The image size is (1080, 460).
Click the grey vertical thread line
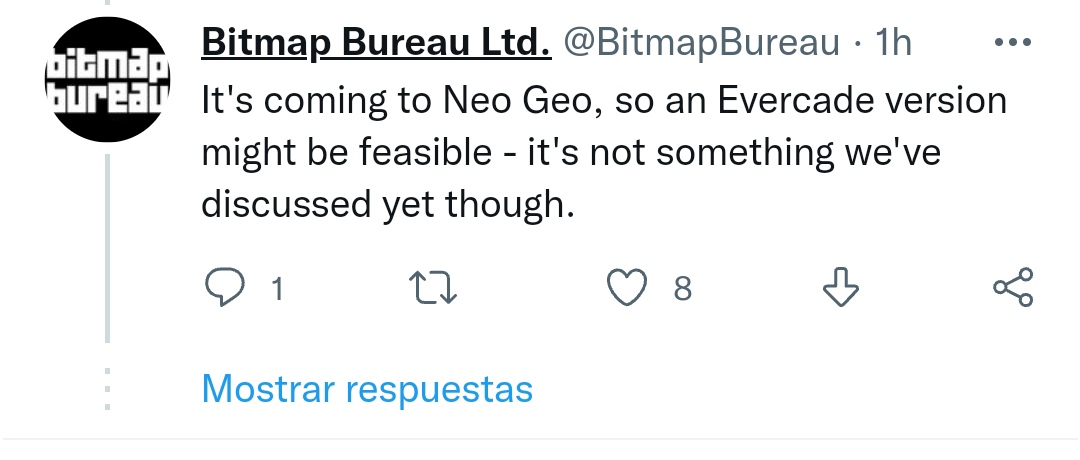(x=108, y=250)
